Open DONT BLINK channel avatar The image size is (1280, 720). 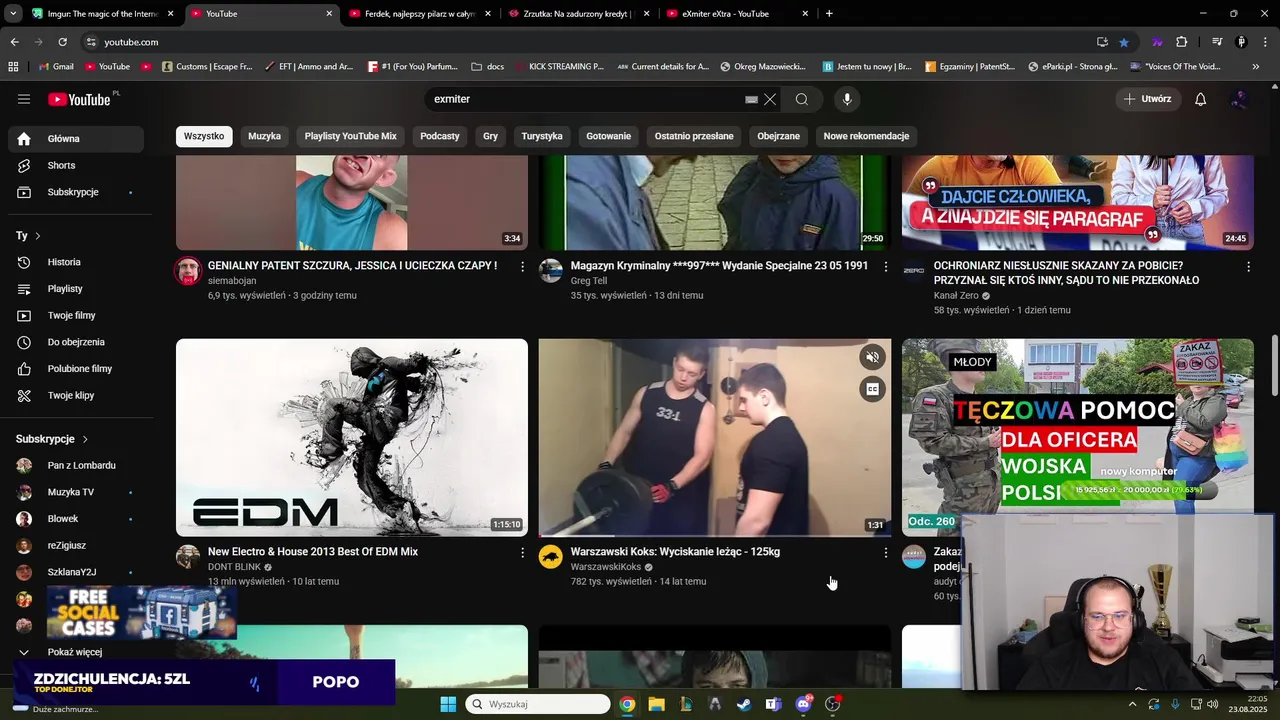[x=188, y=557]
